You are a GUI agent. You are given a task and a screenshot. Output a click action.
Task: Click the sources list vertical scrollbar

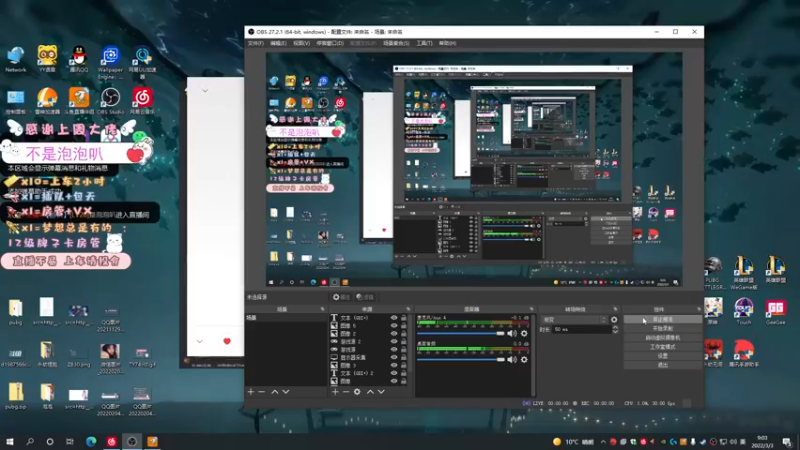point(410,342)
